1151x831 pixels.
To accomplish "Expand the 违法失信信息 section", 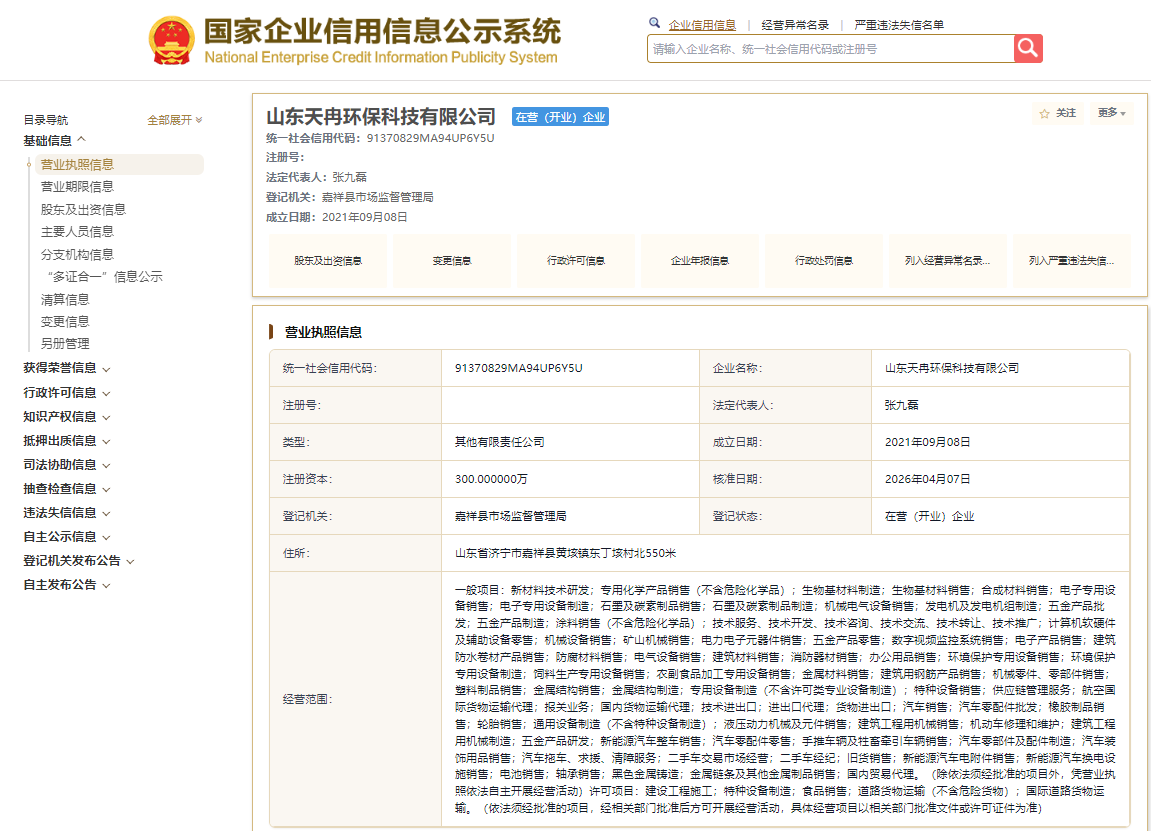I will pos(67,512).
